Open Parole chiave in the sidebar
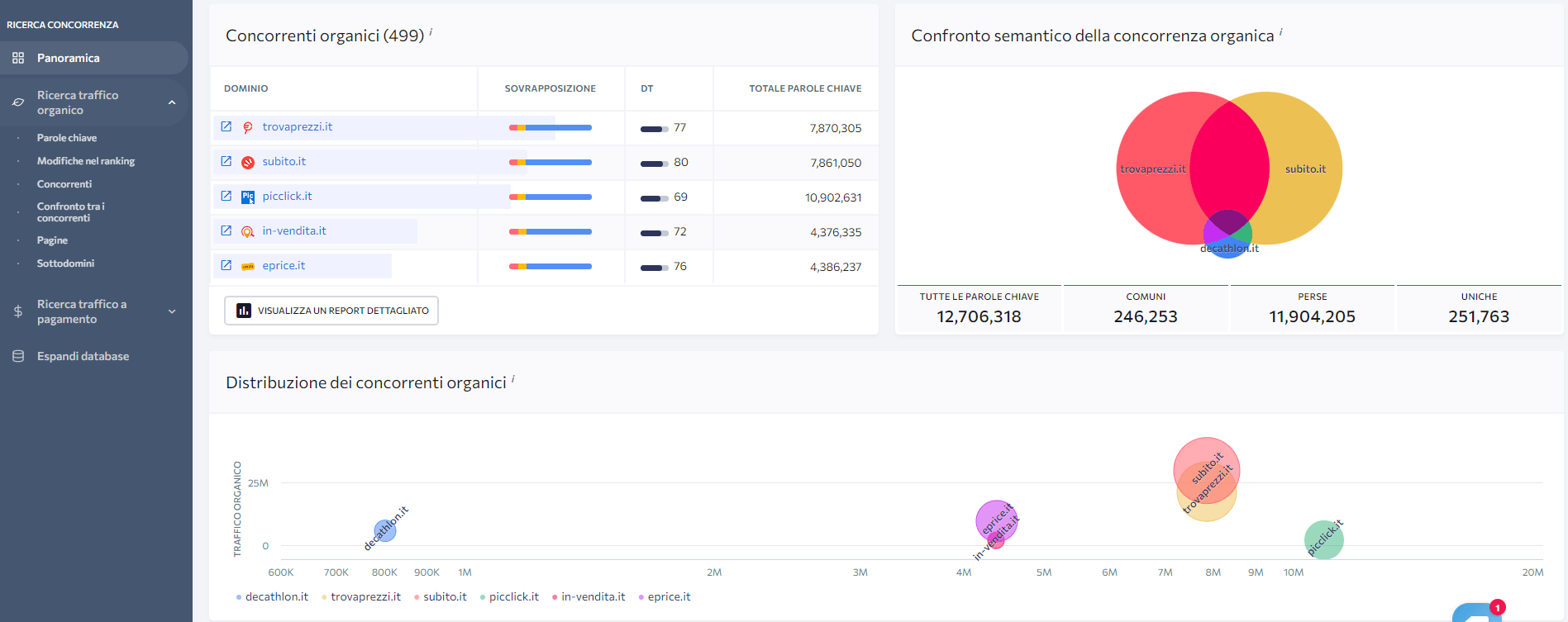This screenshot has height=622, width=1568. click(x=67, y=138)
